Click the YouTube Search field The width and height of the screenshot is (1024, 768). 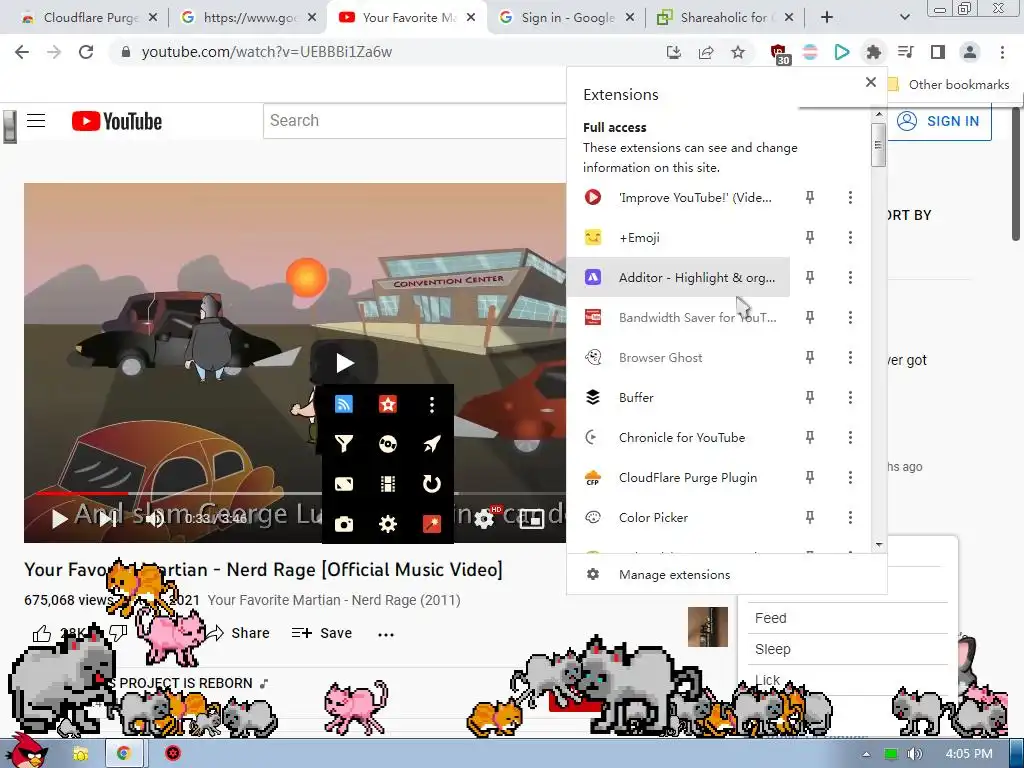(415, 121)
